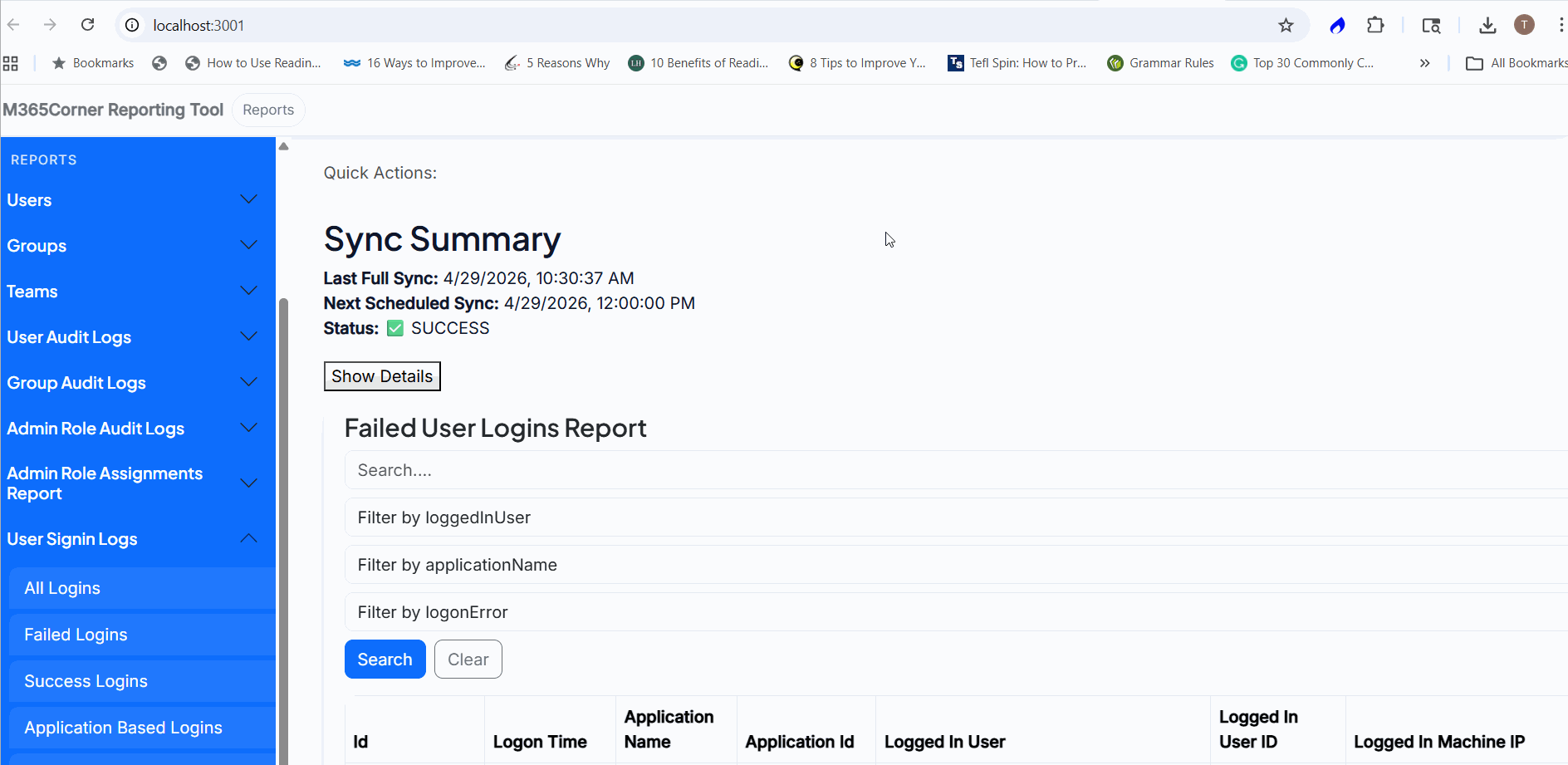The width and height of the screenshot is (1568, 765).
Task: Show more bookmarks with the overflow chevron
Action: [x=1424, y=63]
